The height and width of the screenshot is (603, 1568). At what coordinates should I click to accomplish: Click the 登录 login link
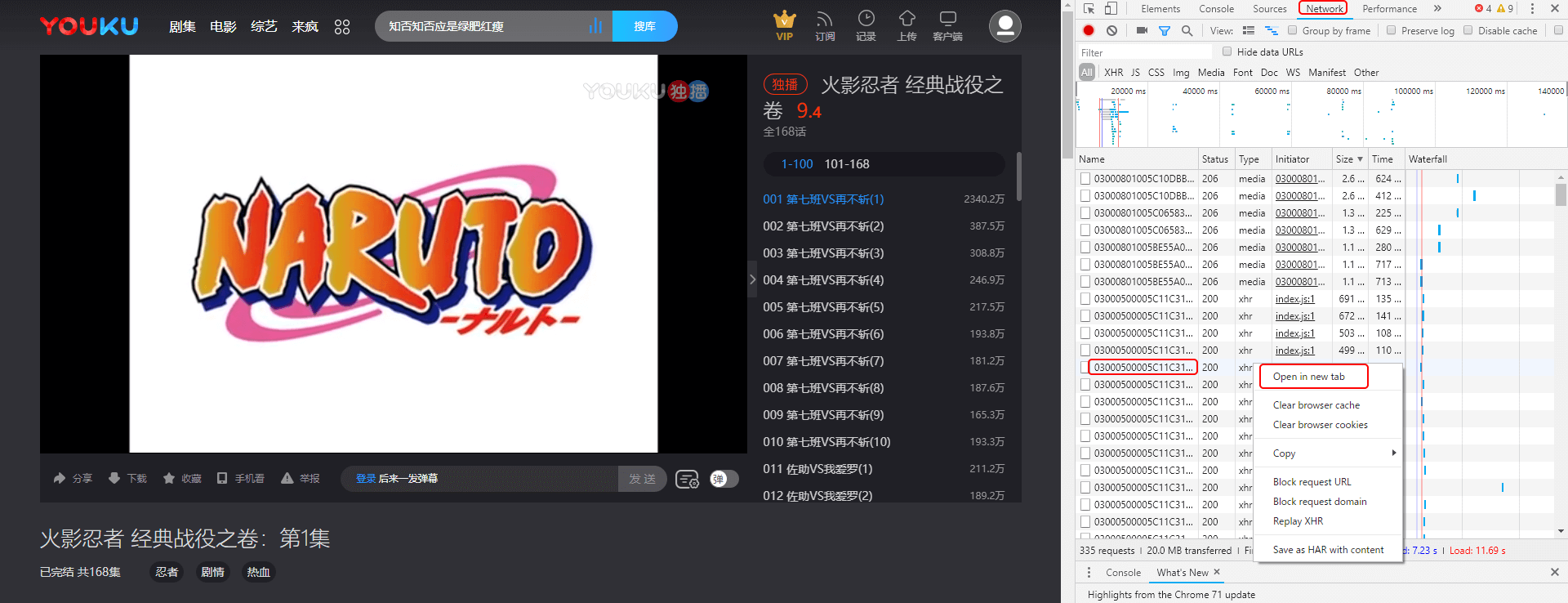[365, 479]
